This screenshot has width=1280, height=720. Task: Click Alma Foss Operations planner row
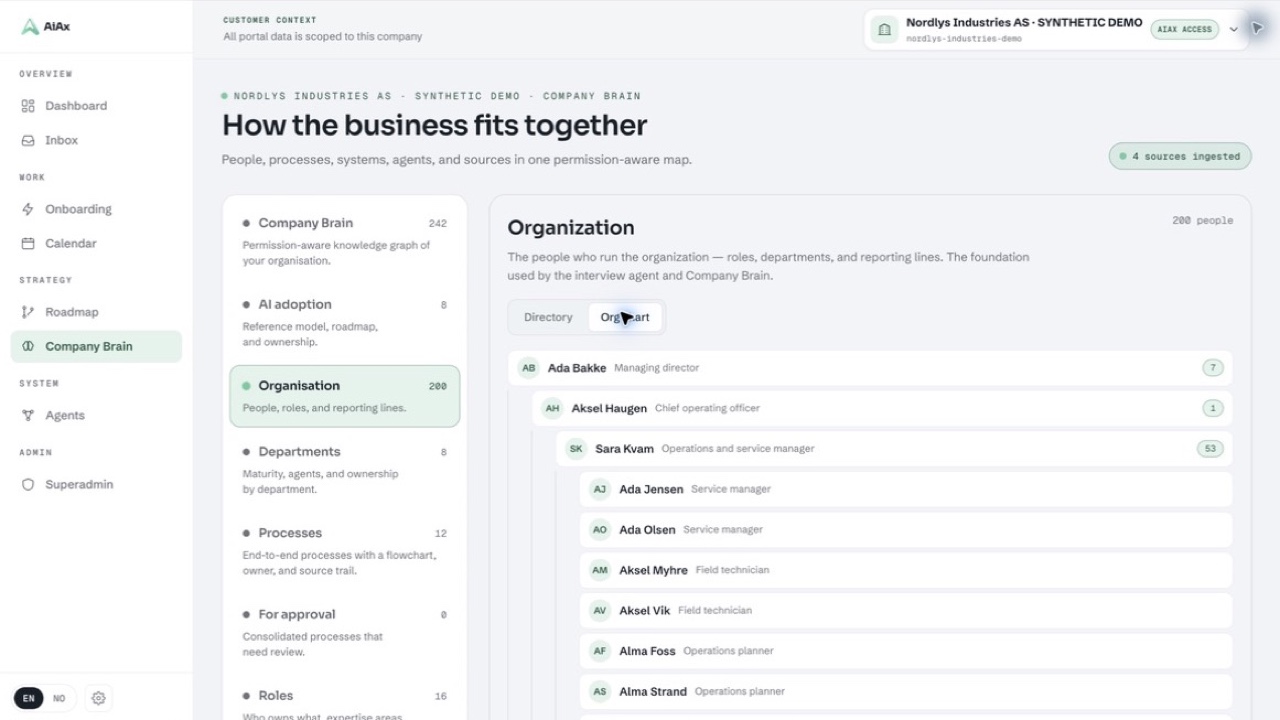pos(906,651)
